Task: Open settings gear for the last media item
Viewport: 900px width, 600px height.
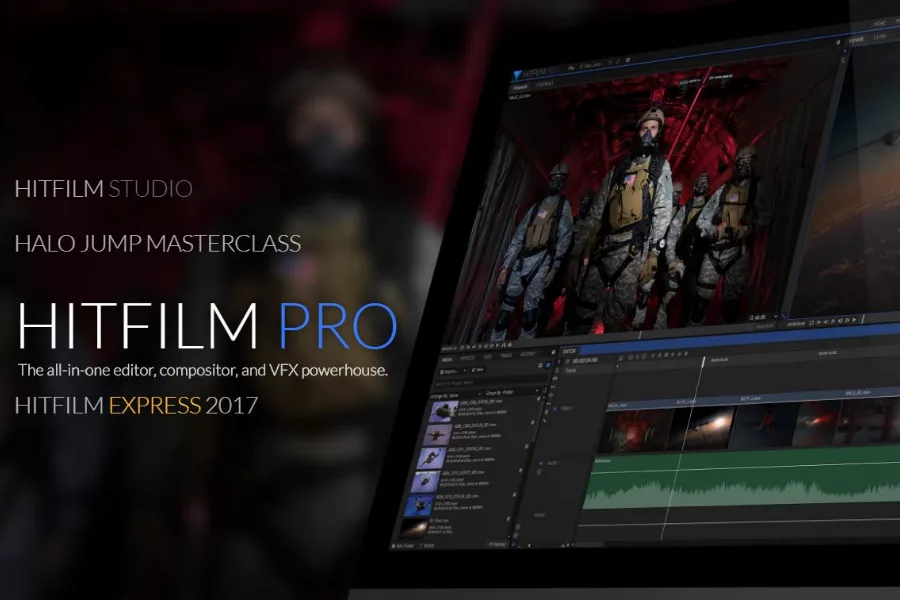Action: click(509, 519)
